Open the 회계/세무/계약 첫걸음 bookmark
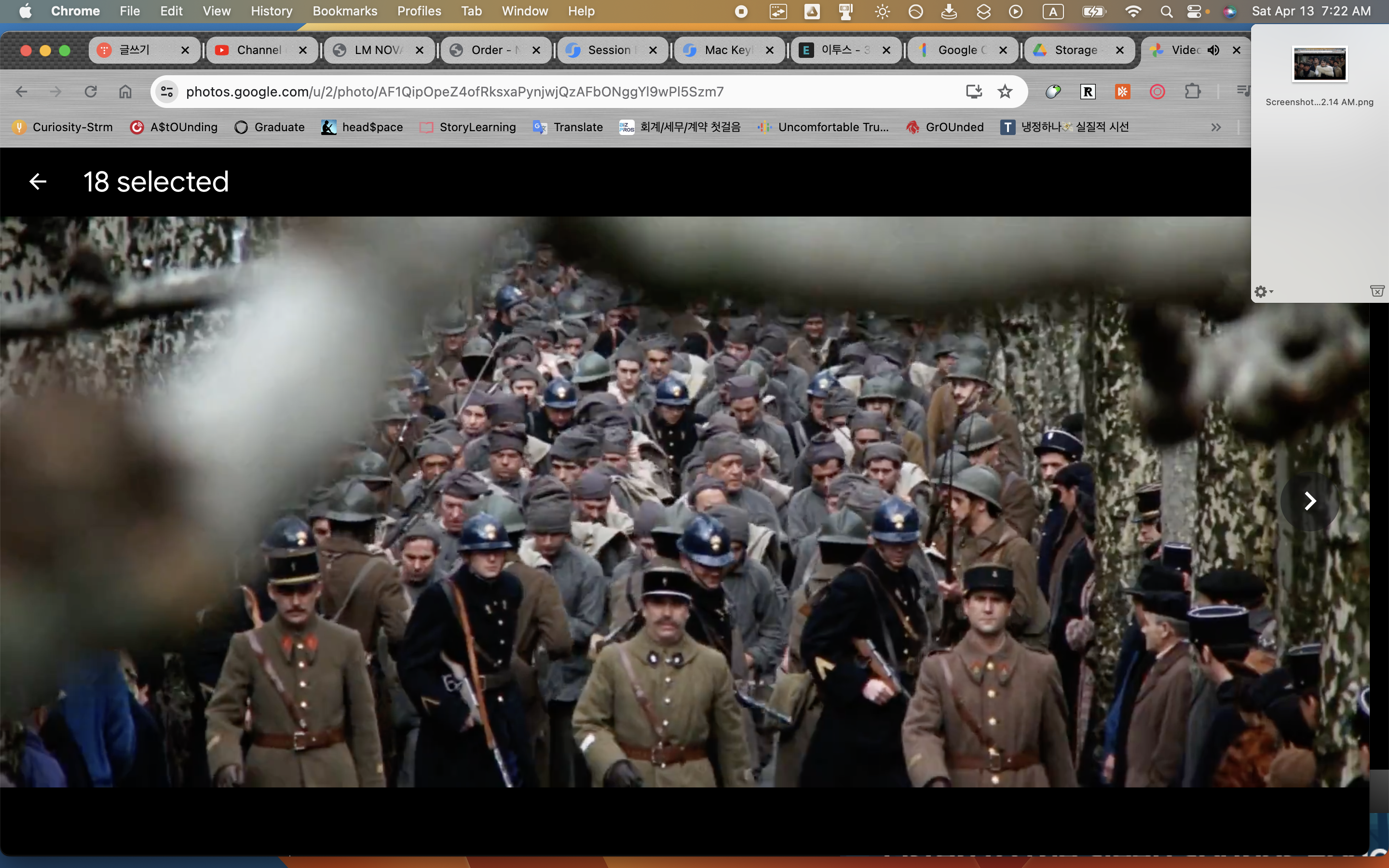This screenshot has height=868, width=1389. (680, 127)
